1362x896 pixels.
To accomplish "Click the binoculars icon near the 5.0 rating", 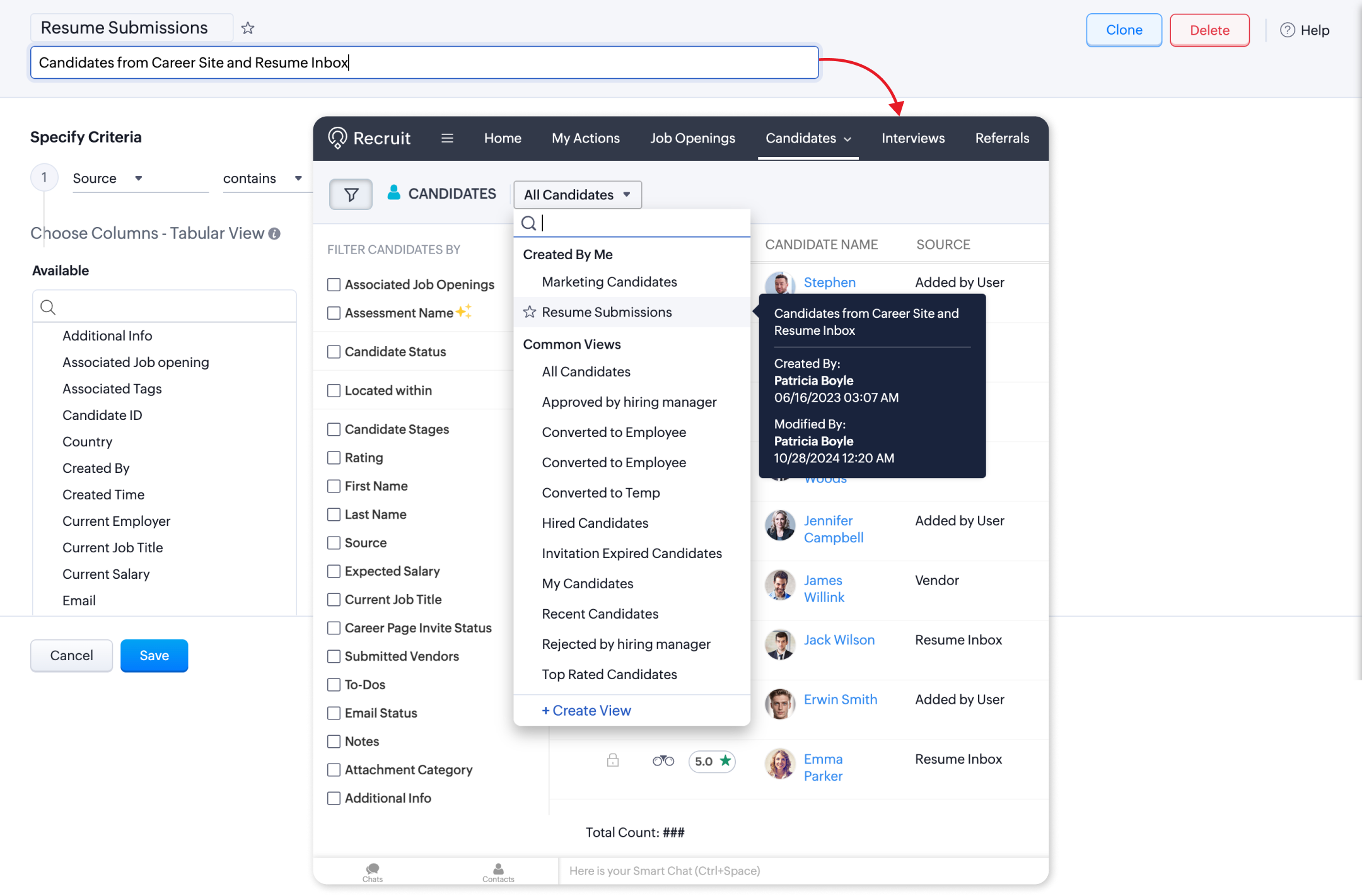I will point(663,761).
